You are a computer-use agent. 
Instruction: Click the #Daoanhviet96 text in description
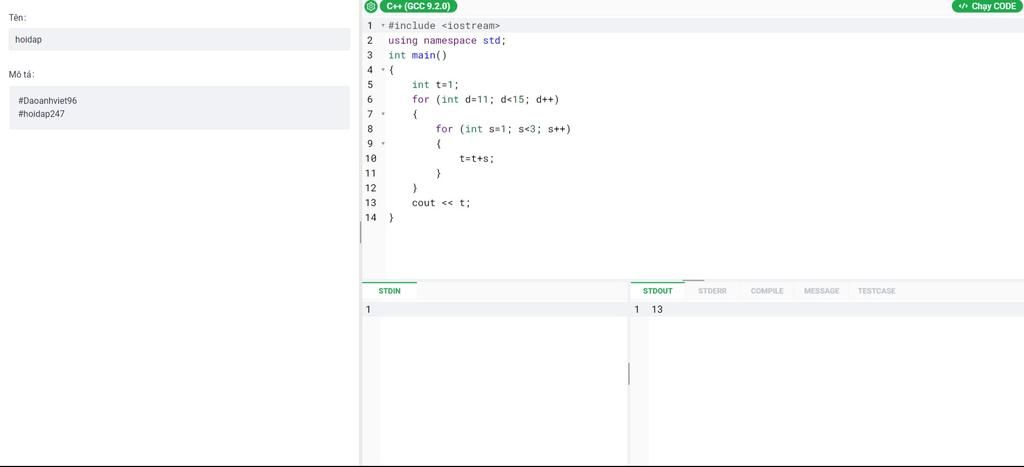click(x=48, y=101)
